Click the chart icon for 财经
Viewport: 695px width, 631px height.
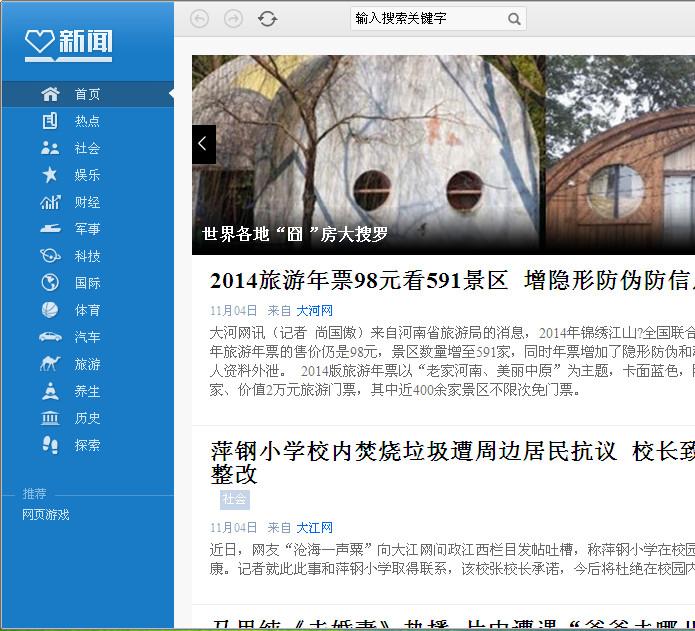point(50,202)
